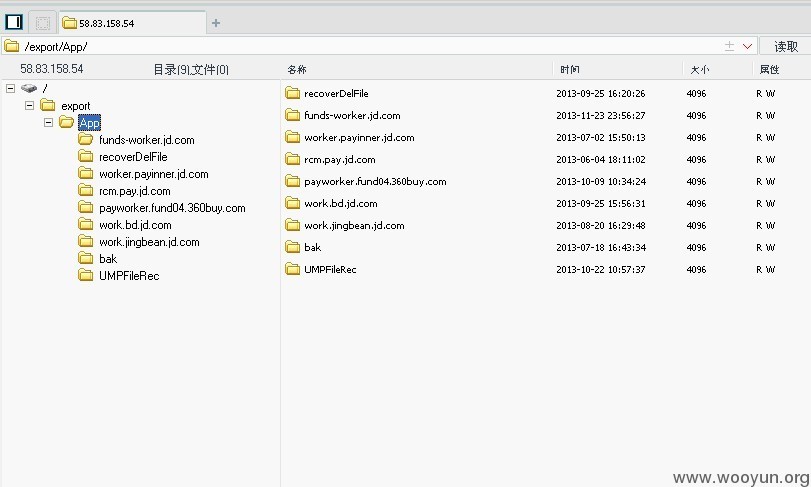Select the root drive icon in tree
The height and width of the screenshot is (487, 811).
coord(29,88)
